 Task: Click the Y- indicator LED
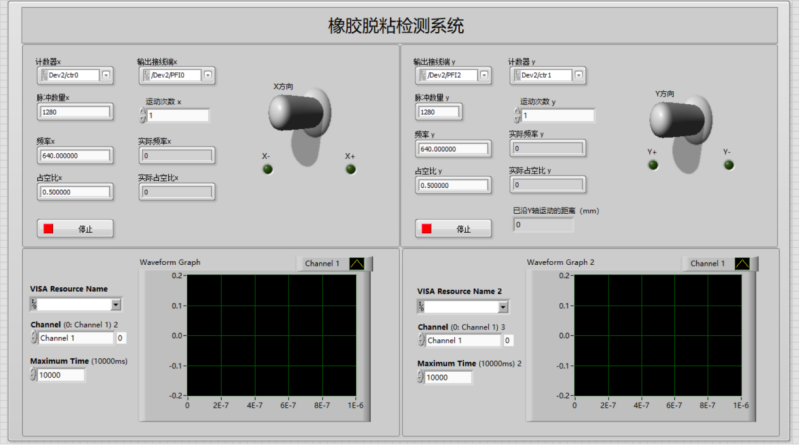(726, 165)
